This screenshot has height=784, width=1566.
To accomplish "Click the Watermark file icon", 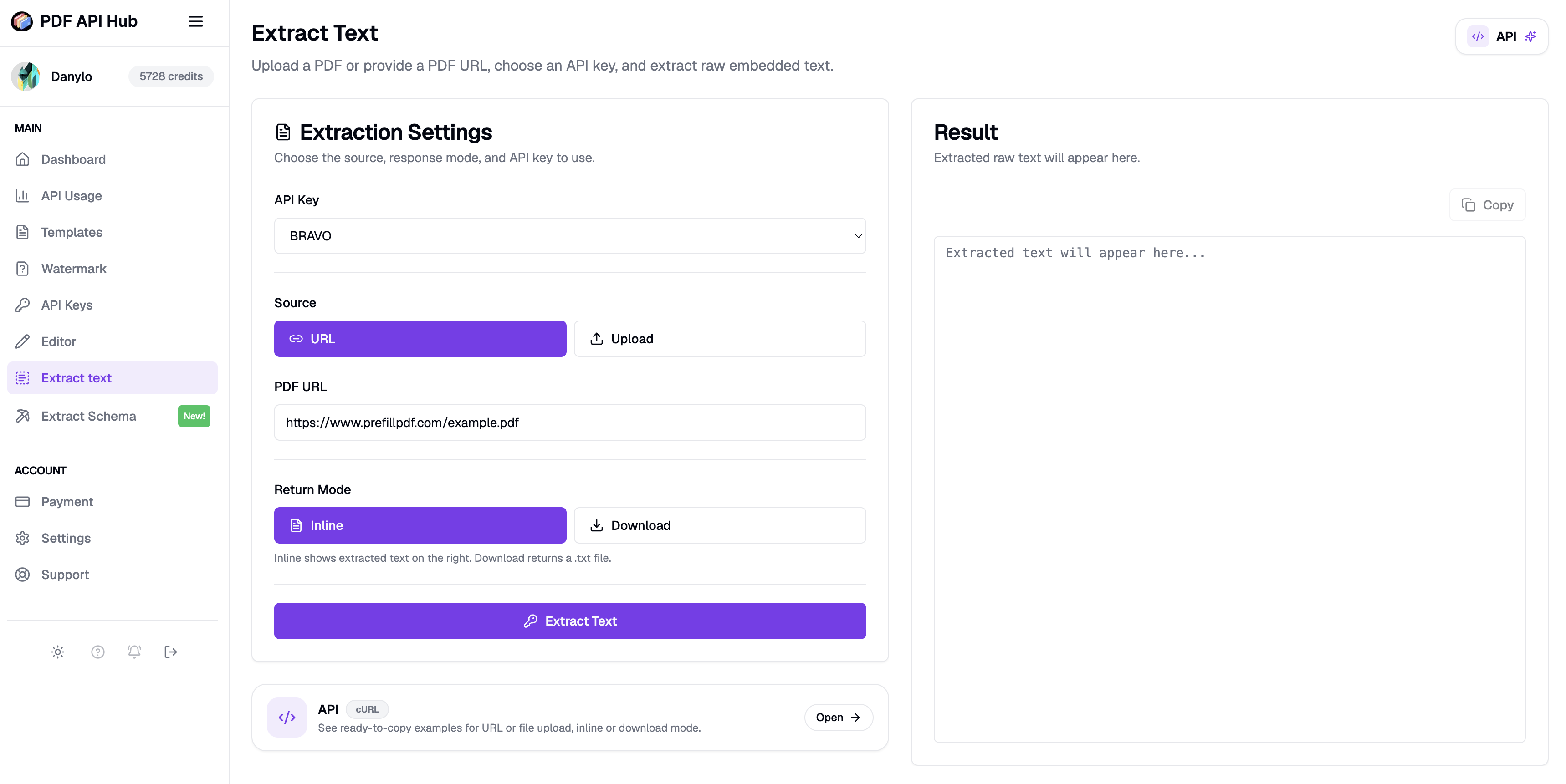I will 22,269.
